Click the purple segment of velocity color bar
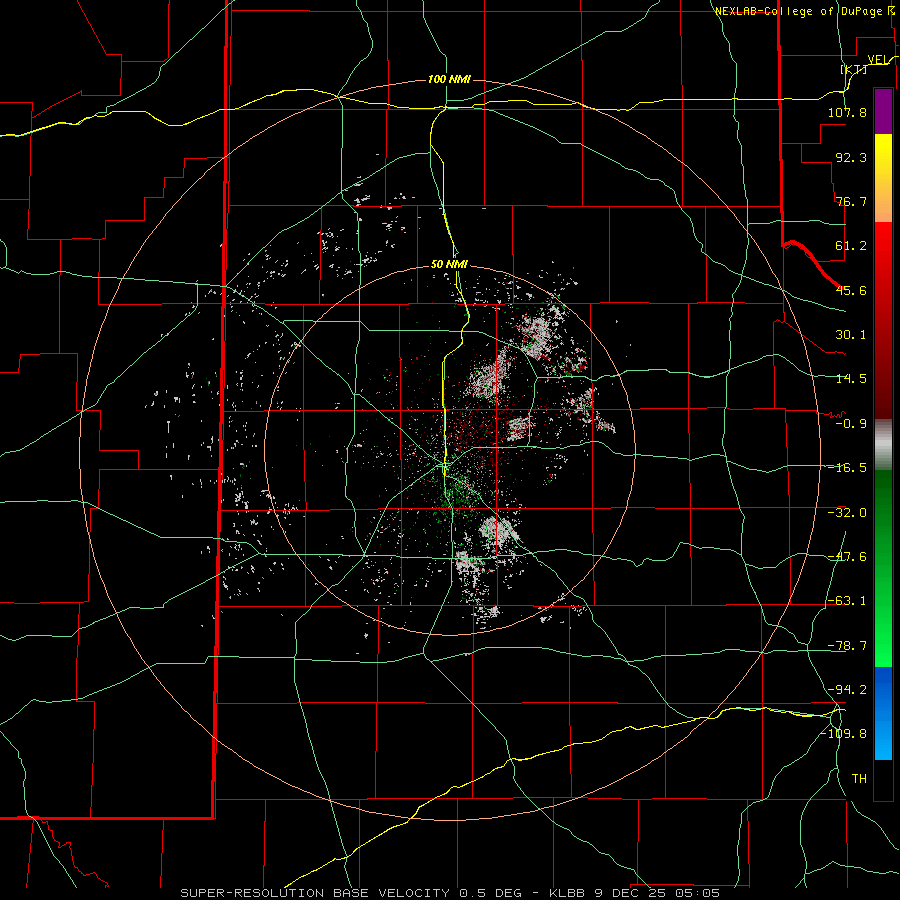 [883, 111]
